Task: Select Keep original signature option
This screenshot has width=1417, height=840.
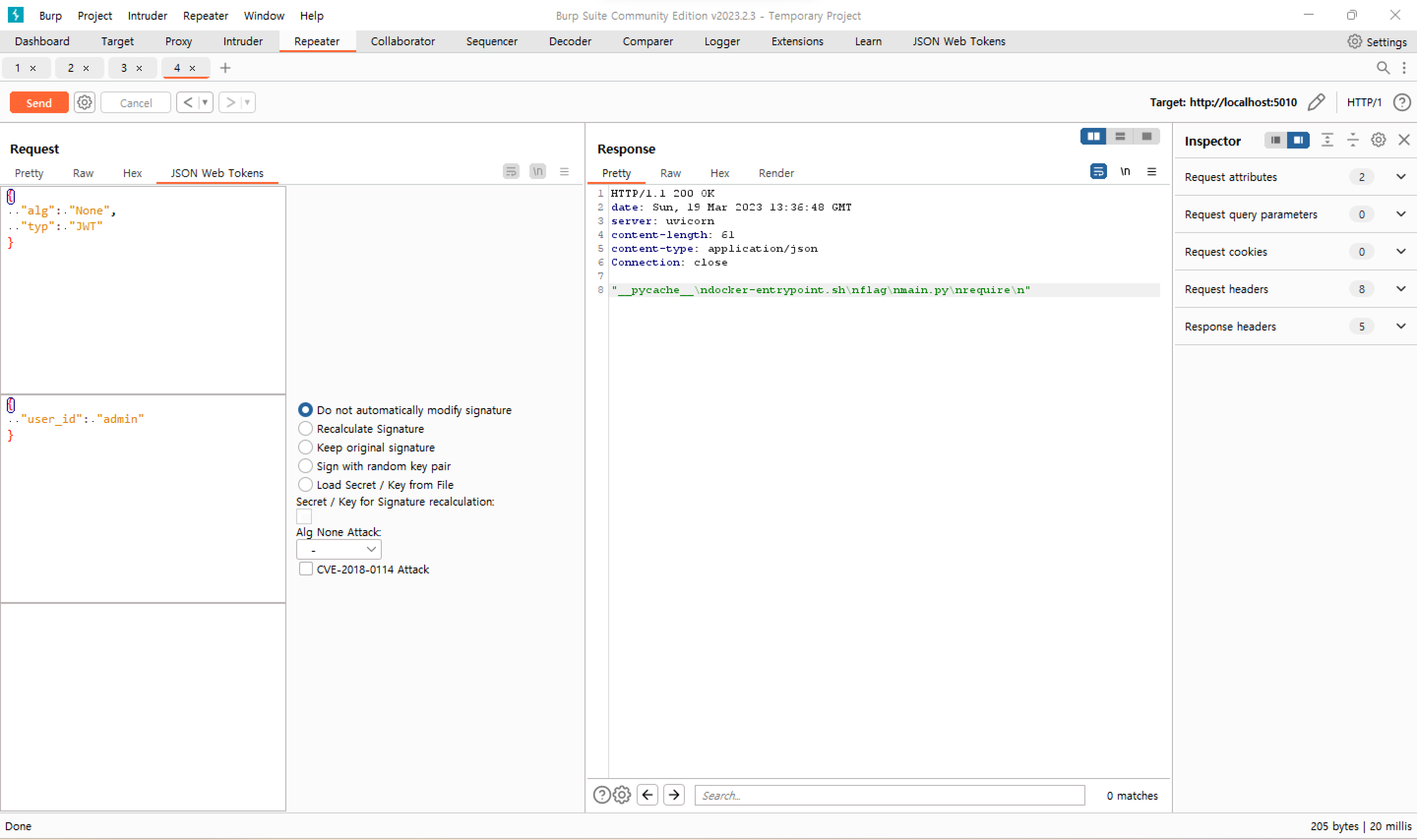Action: [x=305, y=447]
